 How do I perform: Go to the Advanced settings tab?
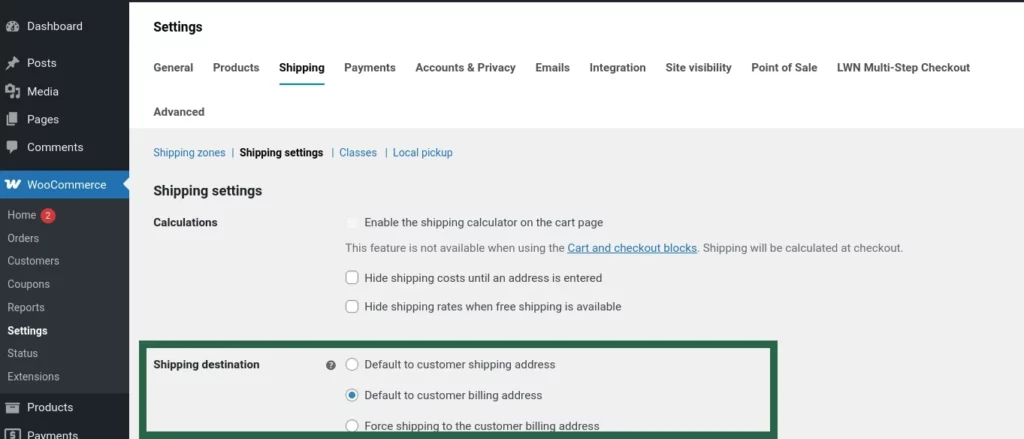coord(178,112)
